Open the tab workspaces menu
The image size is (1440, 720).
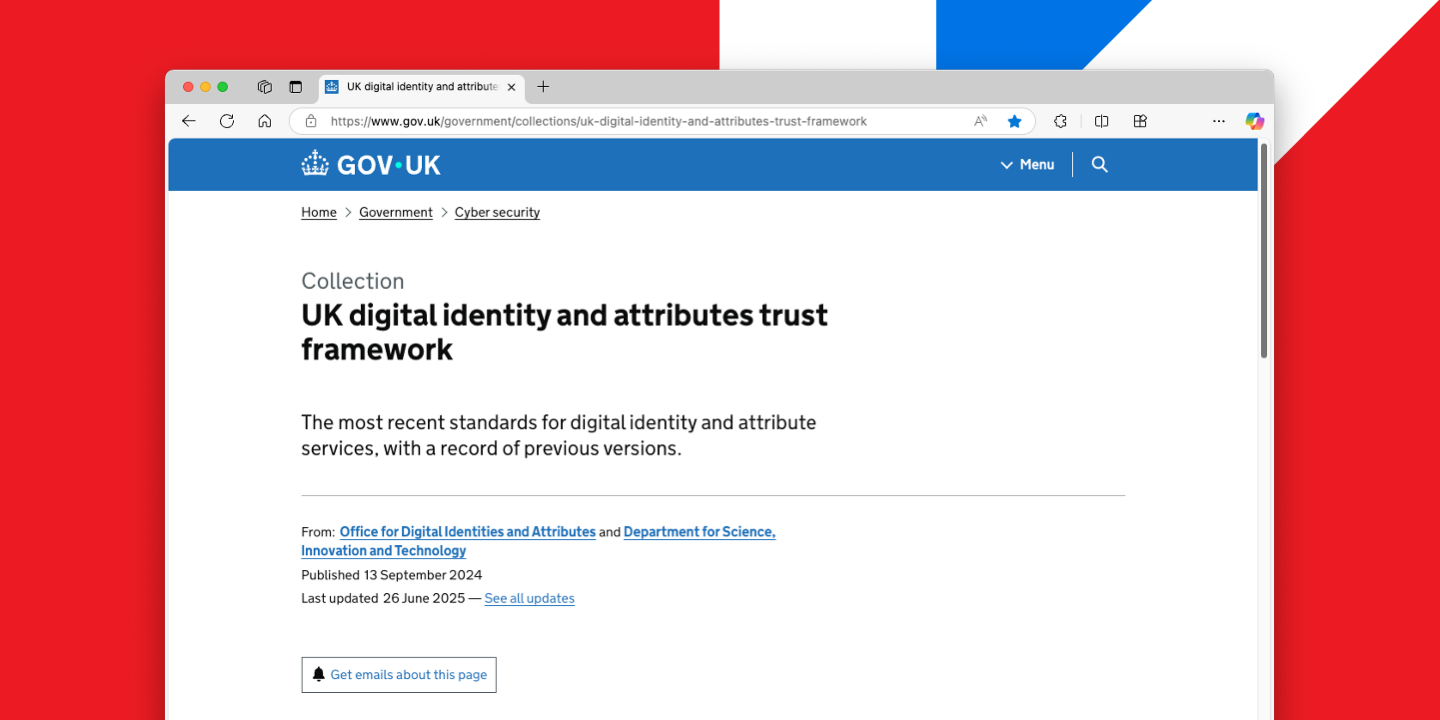pyautogui.click(x=264, y=87)
